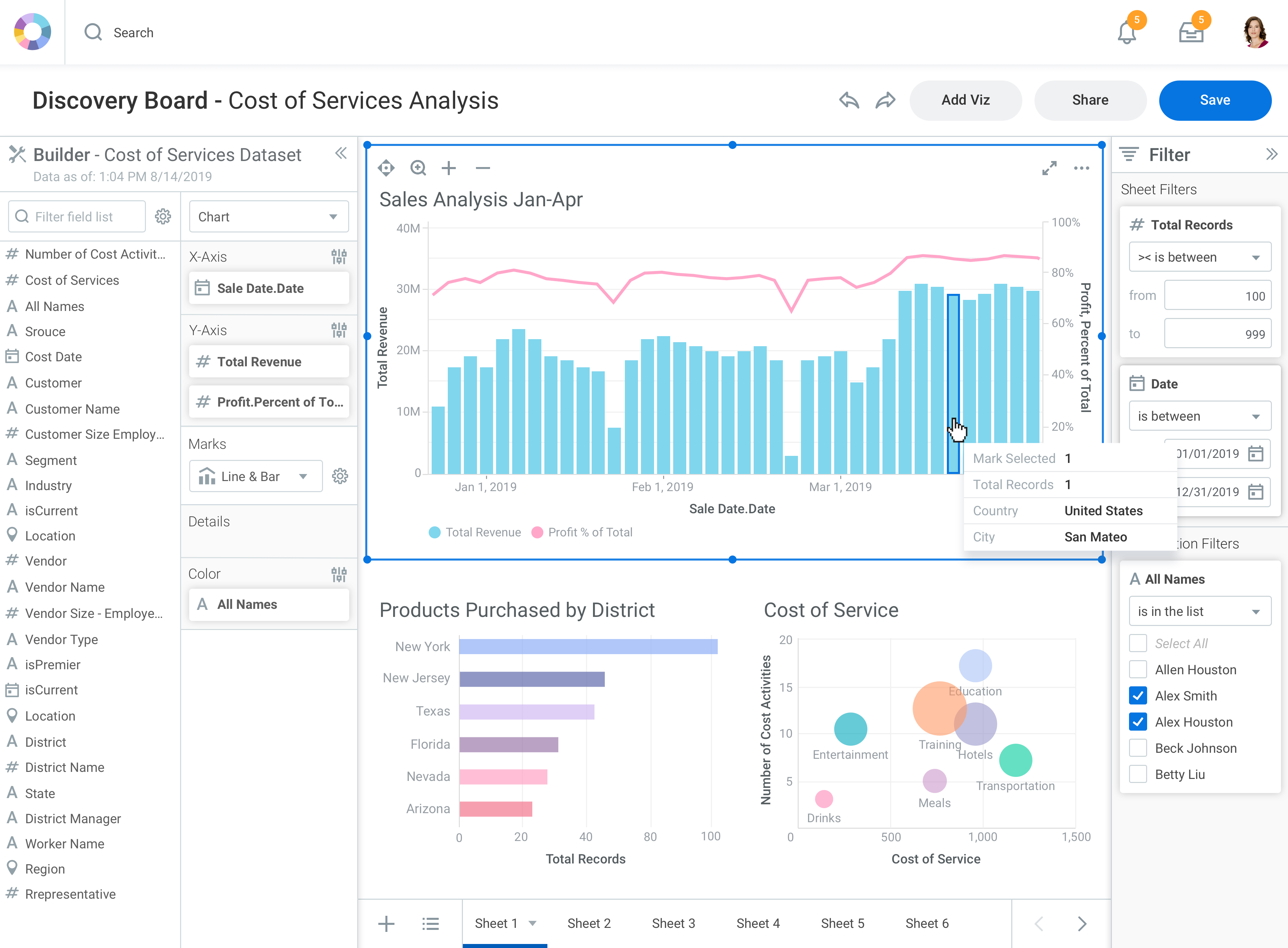Open Marks settings gear icon
Viewport: 1288px width, 948px height.
(x=340, y=476)
